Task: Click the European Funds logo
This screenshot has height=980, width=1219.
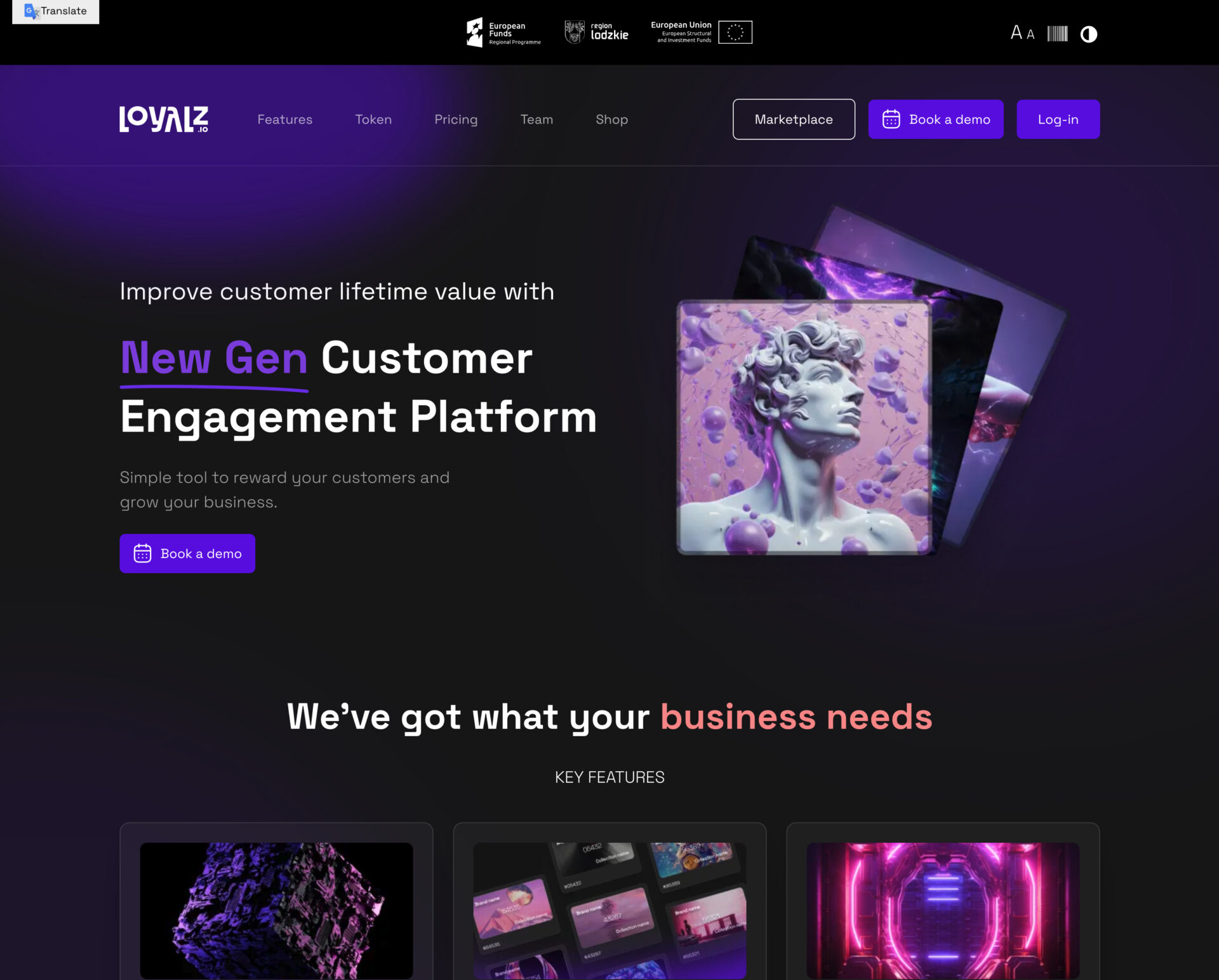Action: 503,32
